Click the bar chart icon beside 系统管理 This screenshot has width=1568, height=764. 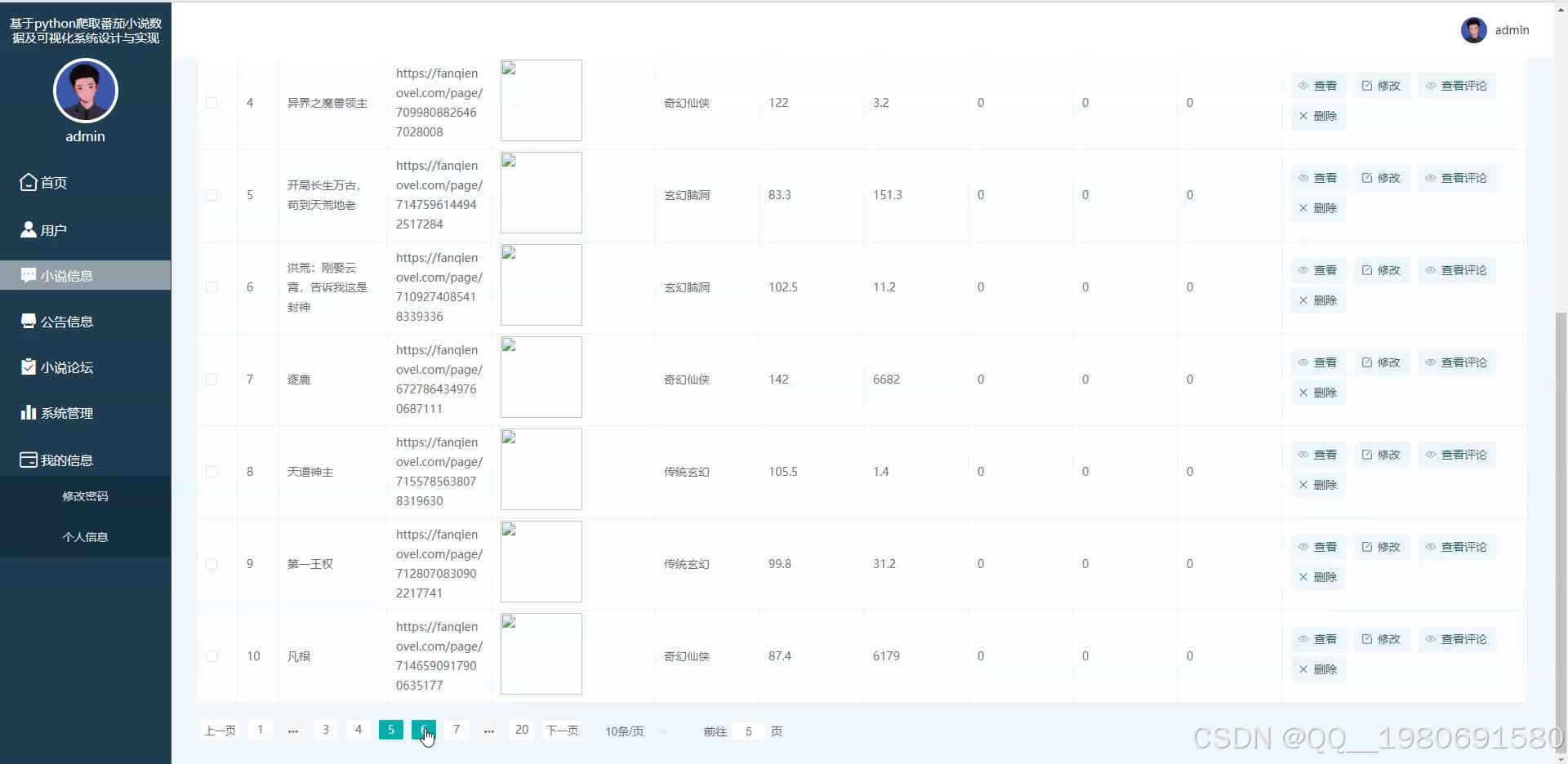[x=29, y=411]
